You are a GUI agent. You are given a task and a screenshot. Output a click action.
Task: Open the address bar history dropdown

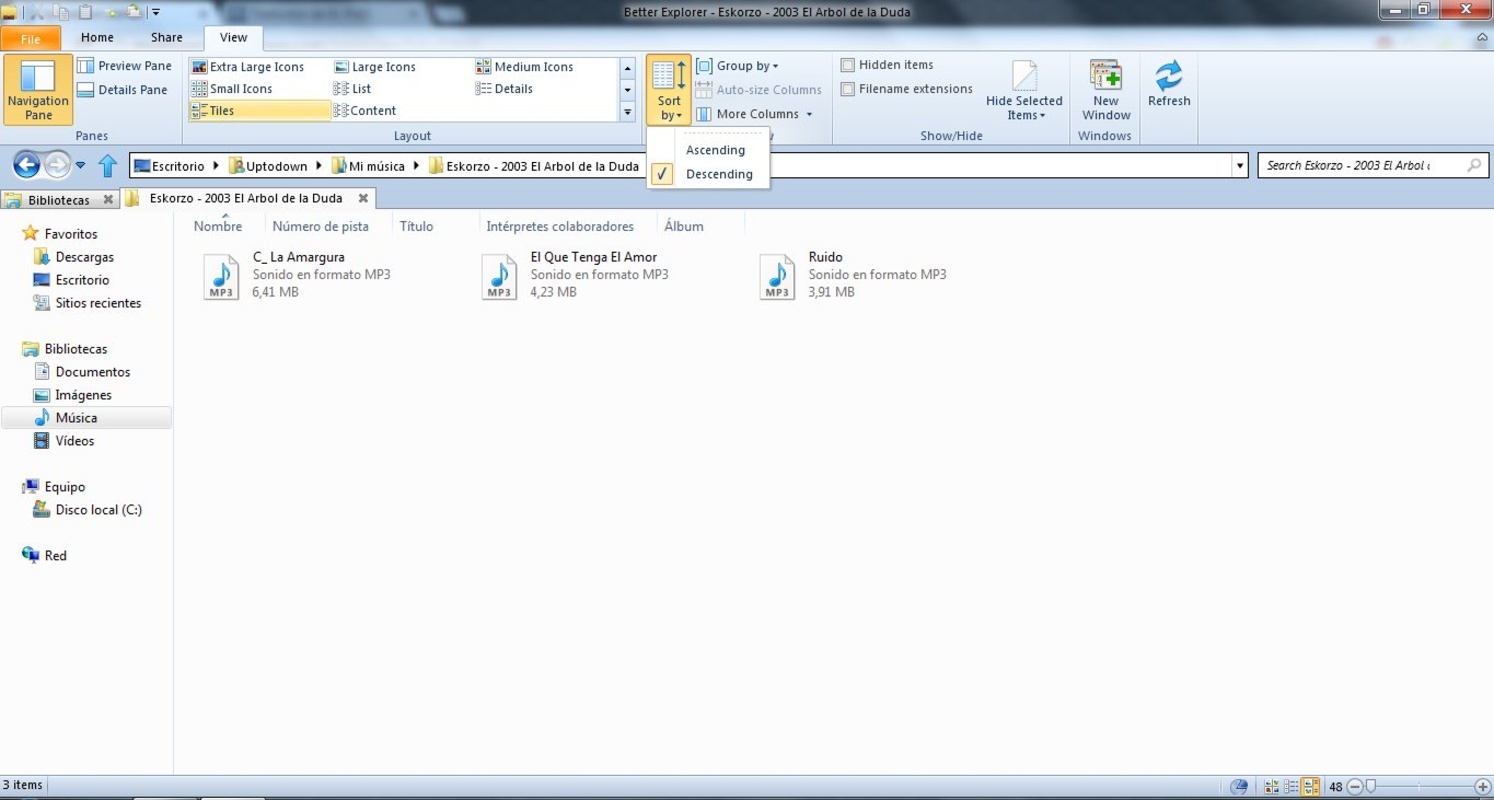[1240, 166]
